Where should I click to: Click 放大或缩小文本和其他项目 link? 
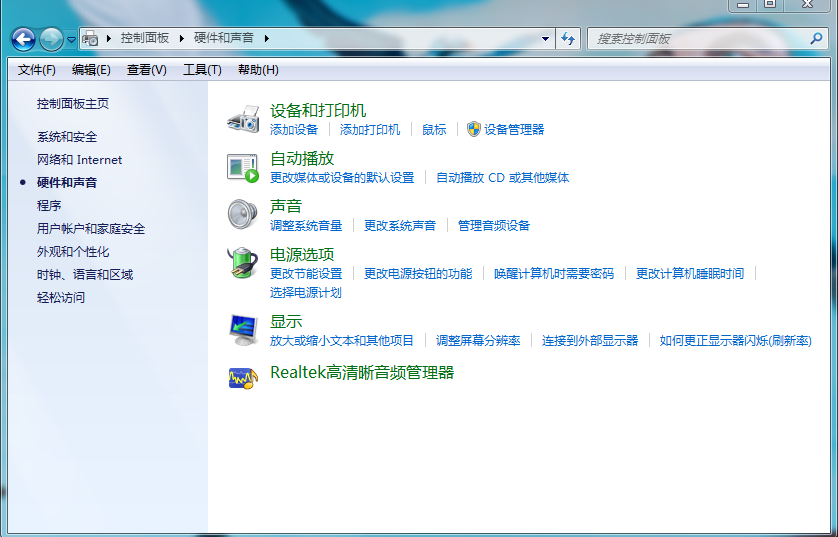[x=342, y=340]
